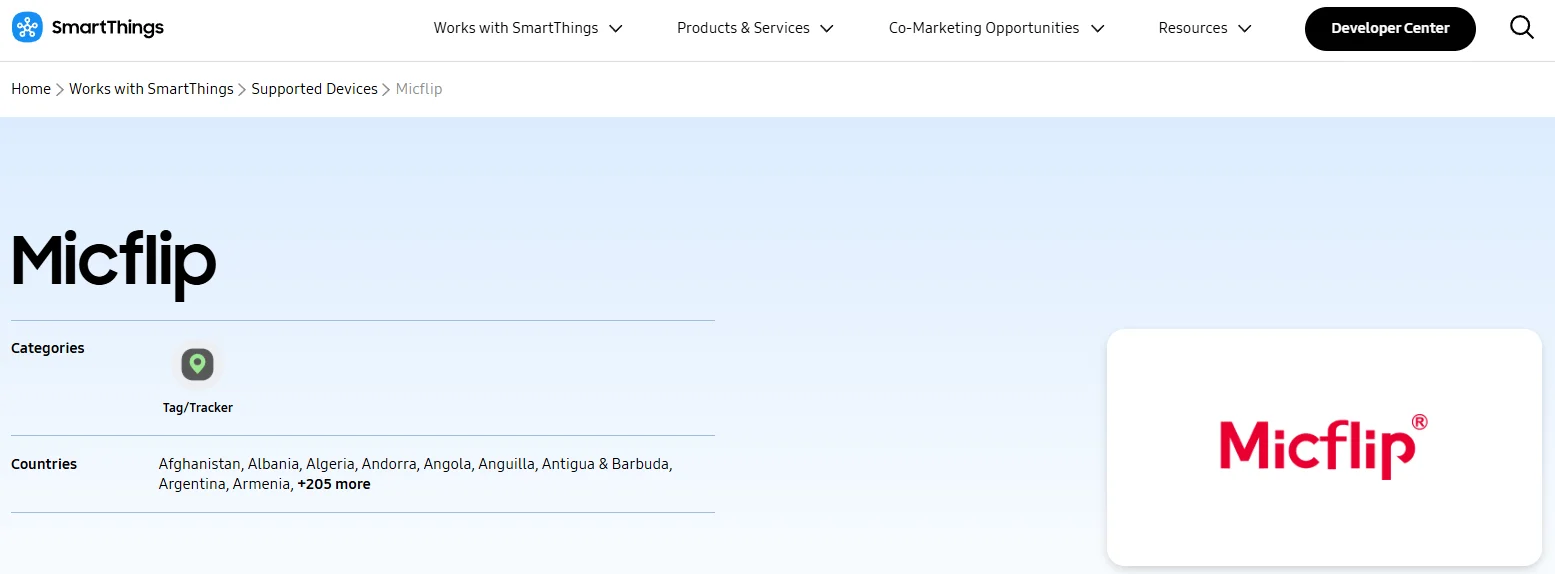Viewport: 1555px width, 574px height.
Task: Go to Home breadcrumb link
Action: (x=31, y=89)
